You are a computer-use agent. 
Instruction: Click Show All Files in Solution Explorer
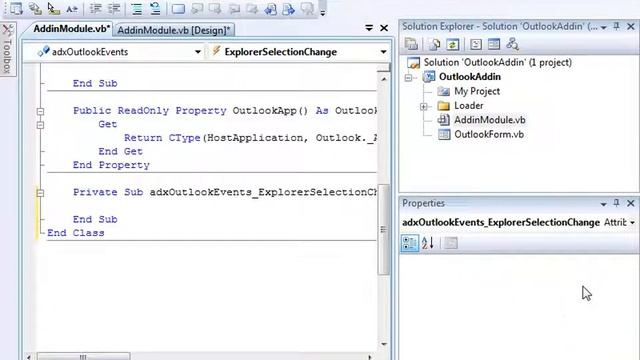point(434,44)
